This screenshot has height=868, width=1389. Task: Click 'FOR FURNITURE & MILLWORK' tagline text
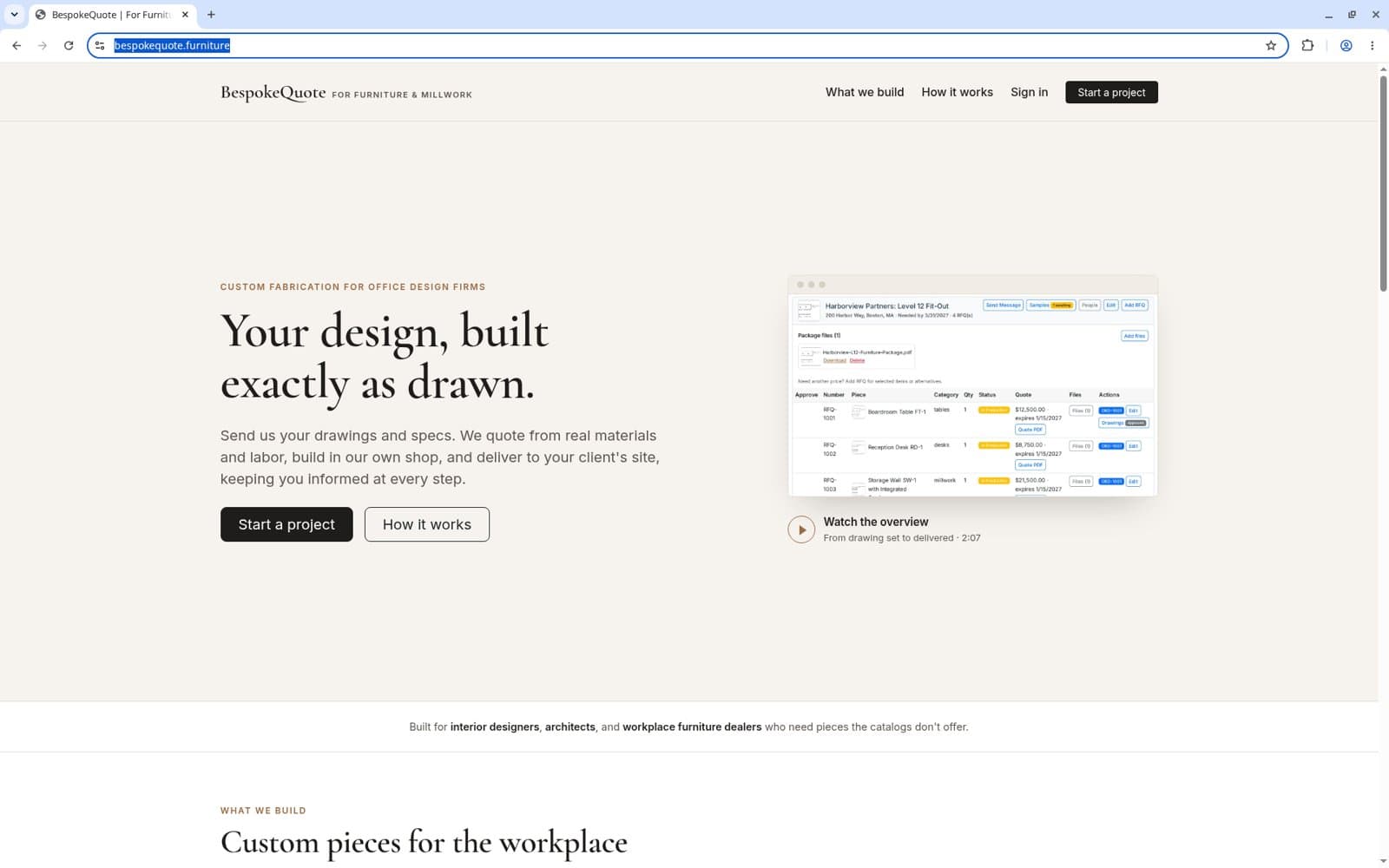[x=402, y=95]
